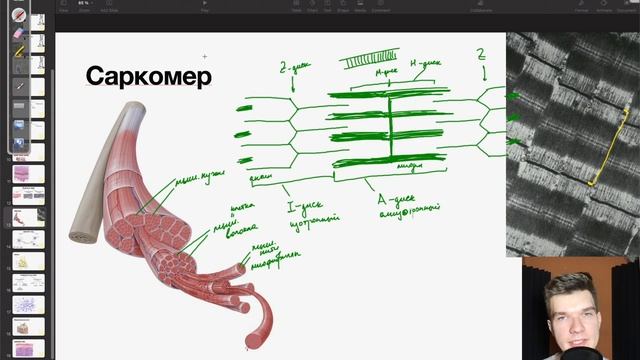The width and height of the screenshot is (640, 360).
Task: Select the thumbnail below the pink tissue slide
Action: (x=29, y=196)
